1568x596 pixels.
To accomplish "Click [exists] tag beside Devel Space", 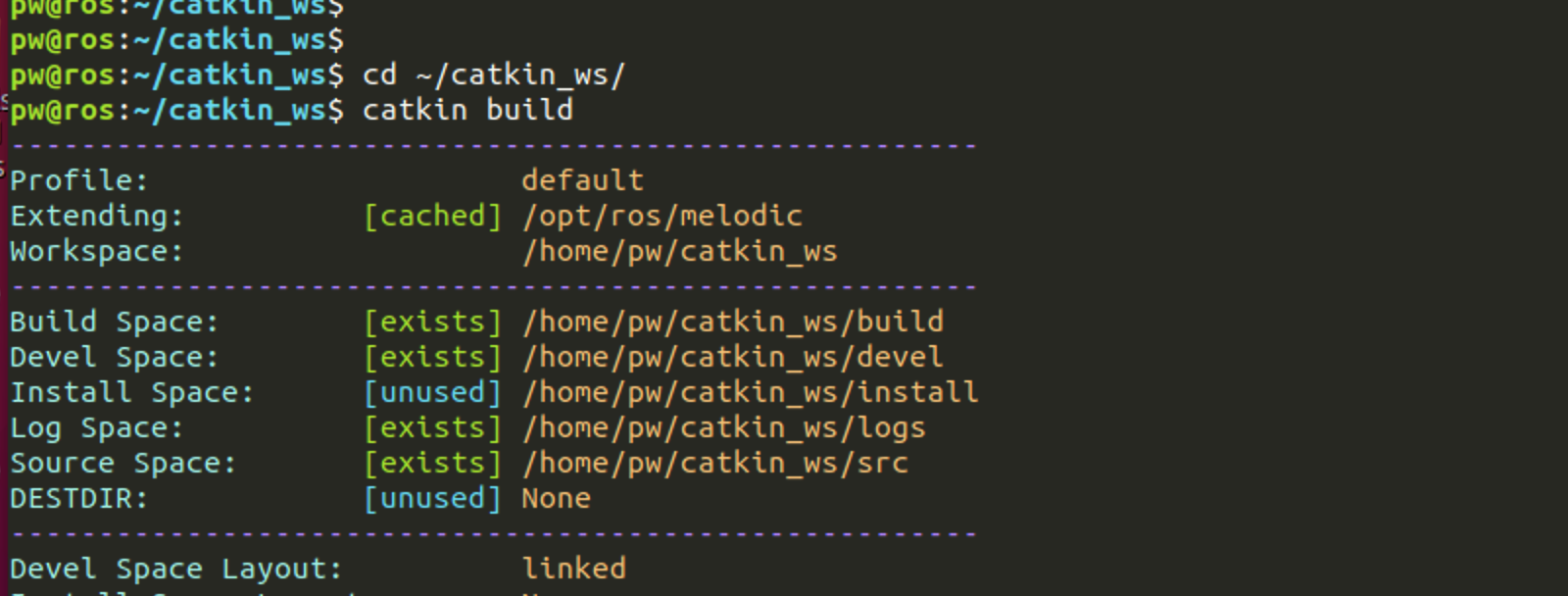I will tap(432, 357).
